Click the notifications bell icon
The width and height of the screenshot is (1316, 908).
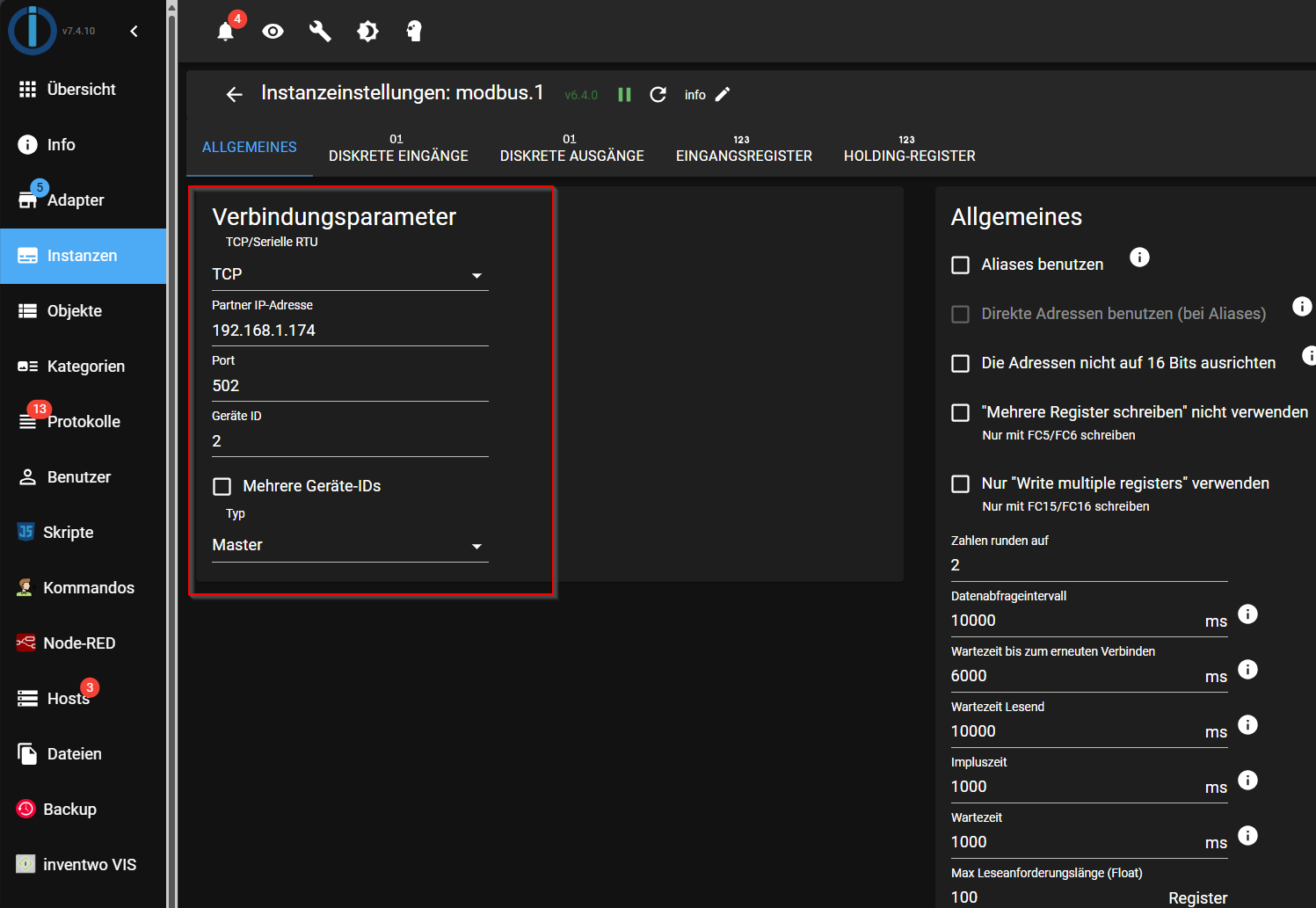pos(226,32)
